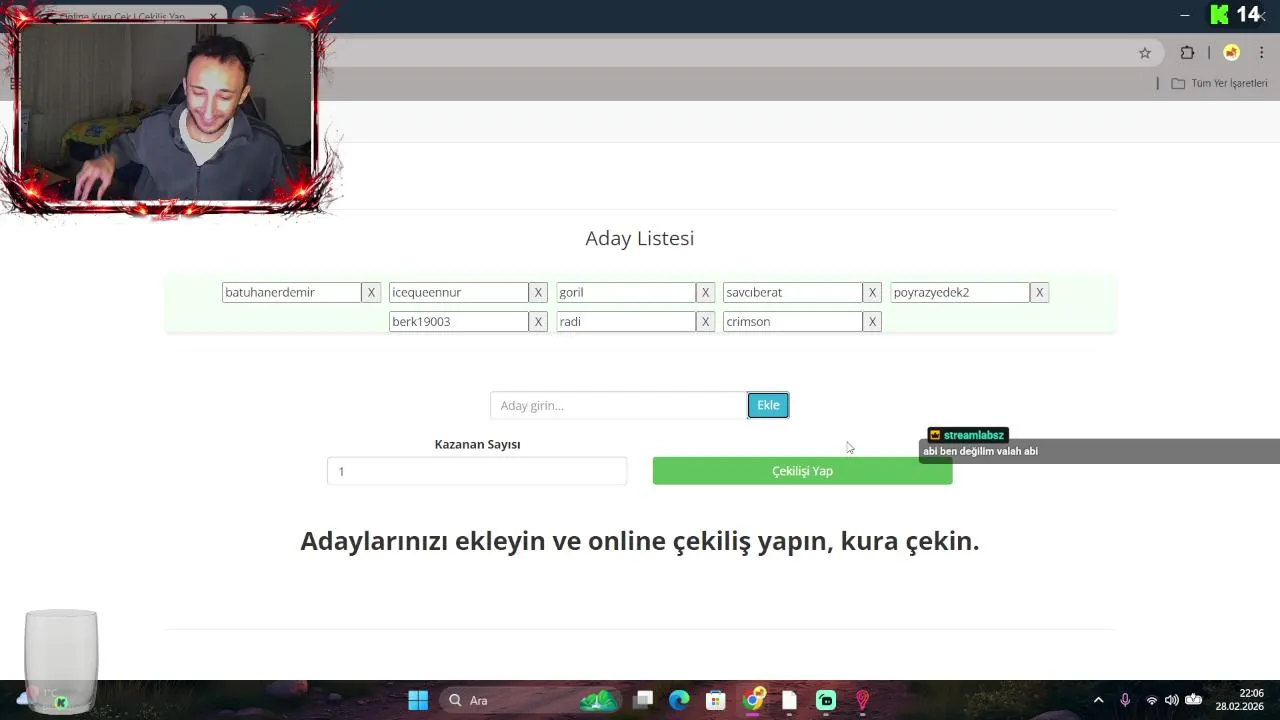Focus the savcıberat text field
The height and width of the screenshot is (720, 1280).
[x=792, y=292]
